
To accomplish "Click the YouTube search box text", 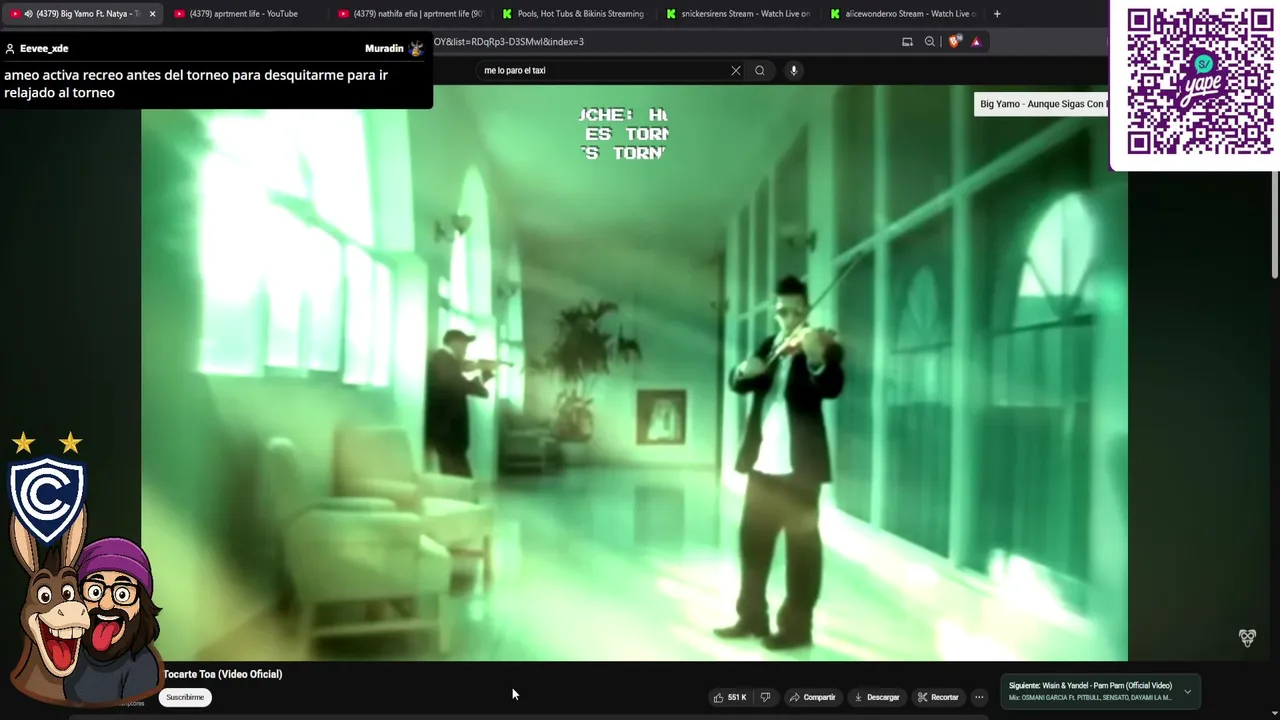I will tap(515, 71).
